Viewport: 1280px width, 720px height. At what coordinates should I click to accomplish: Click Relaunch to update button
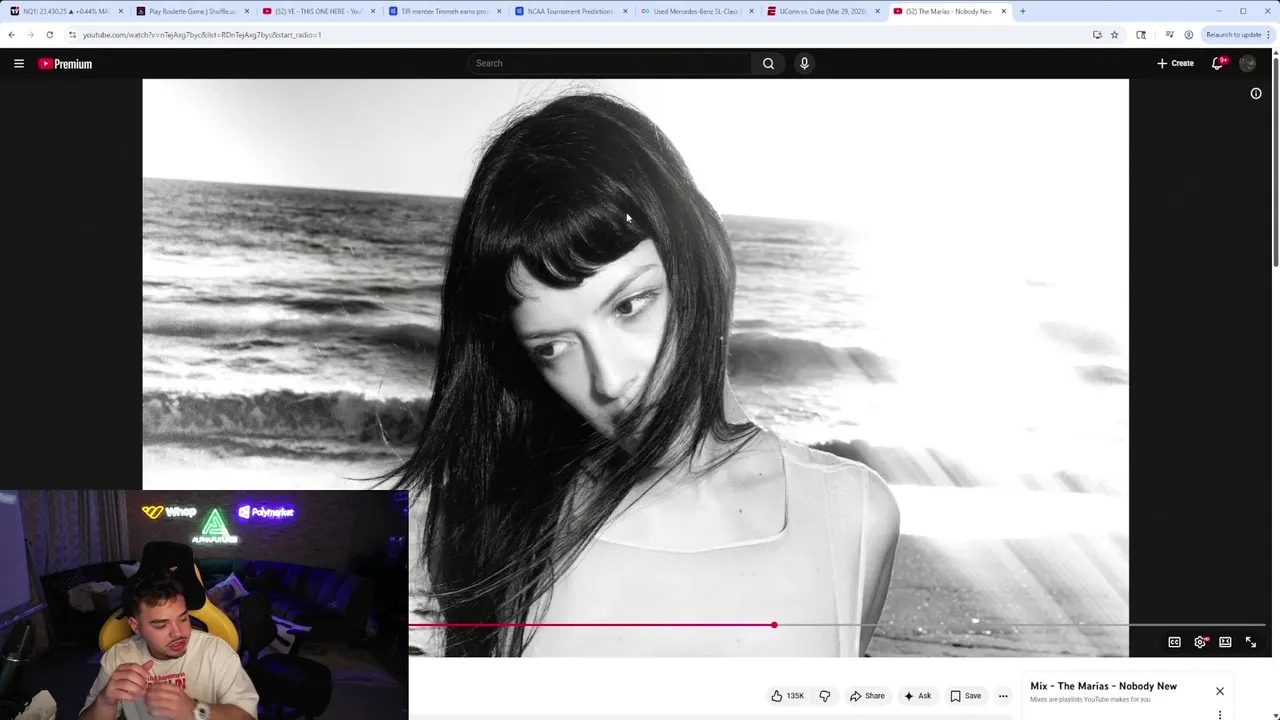pos(1233,34)
